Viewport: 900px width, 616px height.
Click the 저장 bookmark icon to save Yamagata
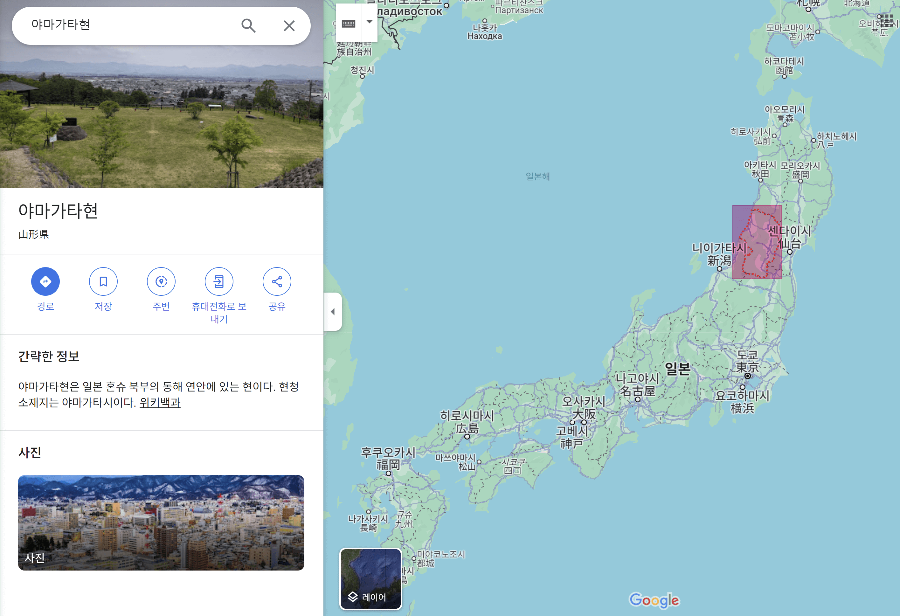click(103, 281)
